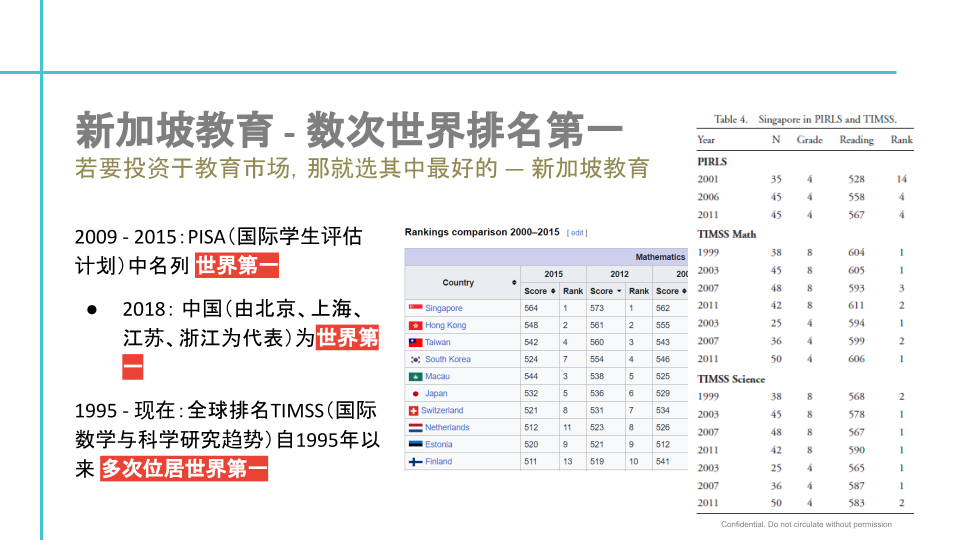The height and width of the screenshot is (540, 960).
Task: Click the Japan flag icon
Action: (415, 394)
